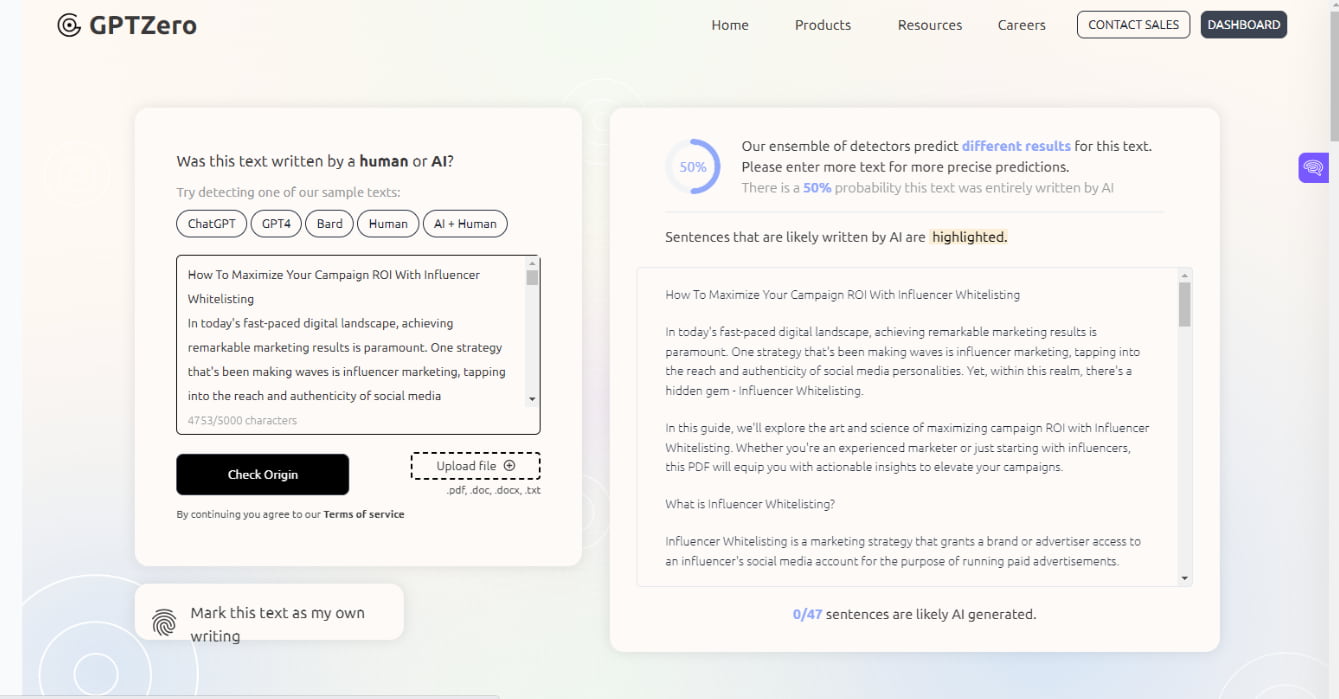Viewport: 1339px width, 699px height.
Task: Click the 50% probability gauge
Action: coord(692,166)
